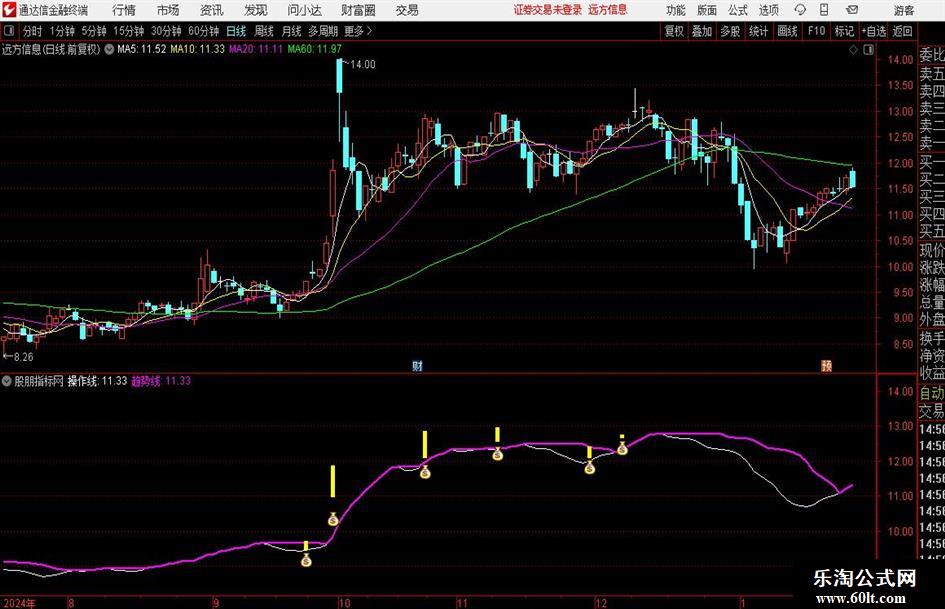The width and height of the screenshot is (945, 609).
Task: Click the 14.00 high price label
Action: coord(363,65)
